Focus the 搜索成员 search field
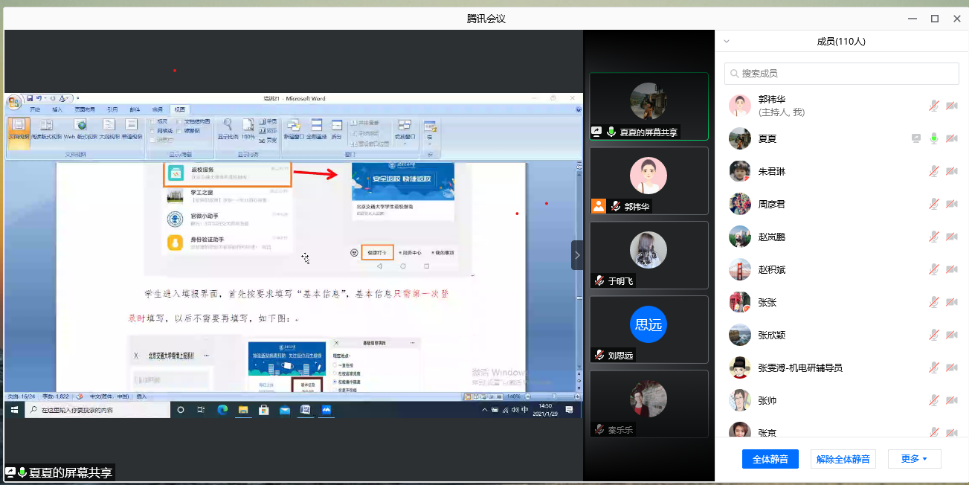The height and width of the screenshot is (485, 970). coord(841,73)
